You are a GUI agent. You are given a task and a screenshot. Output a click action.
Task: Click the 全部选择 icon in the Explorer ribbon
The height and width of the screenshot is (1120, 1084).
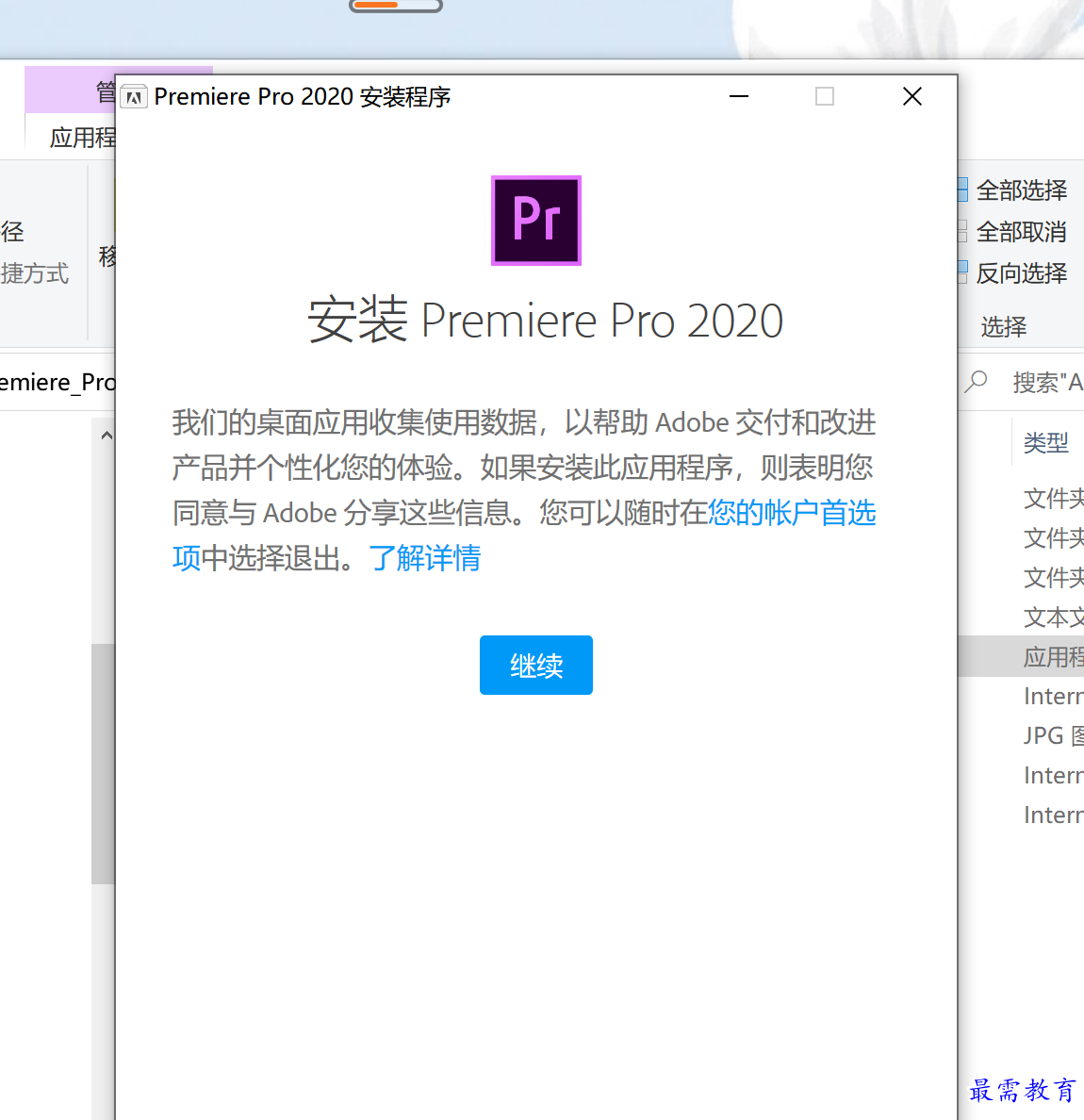961,190
